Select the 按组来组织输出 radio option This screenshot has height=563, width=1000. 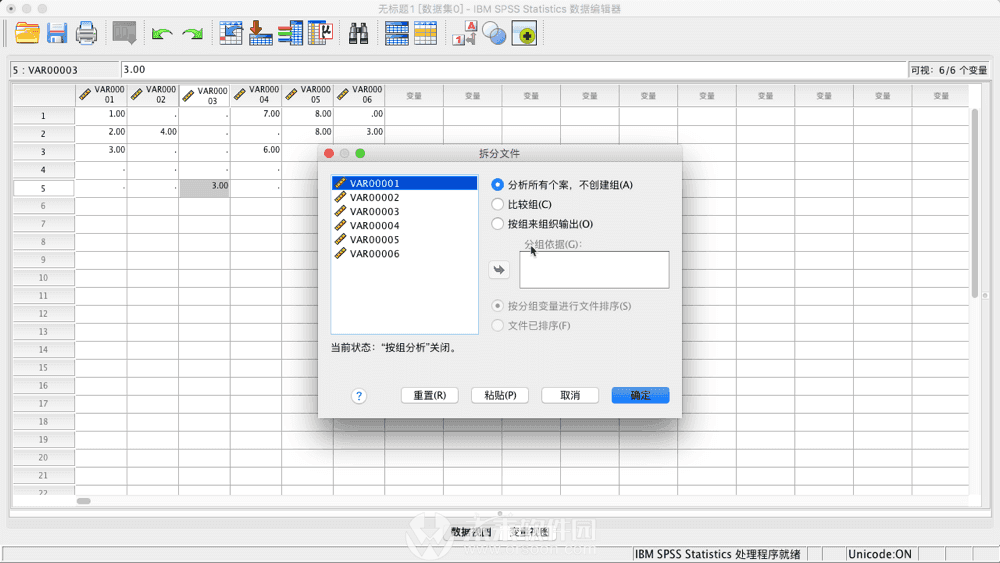click(498, 224)
